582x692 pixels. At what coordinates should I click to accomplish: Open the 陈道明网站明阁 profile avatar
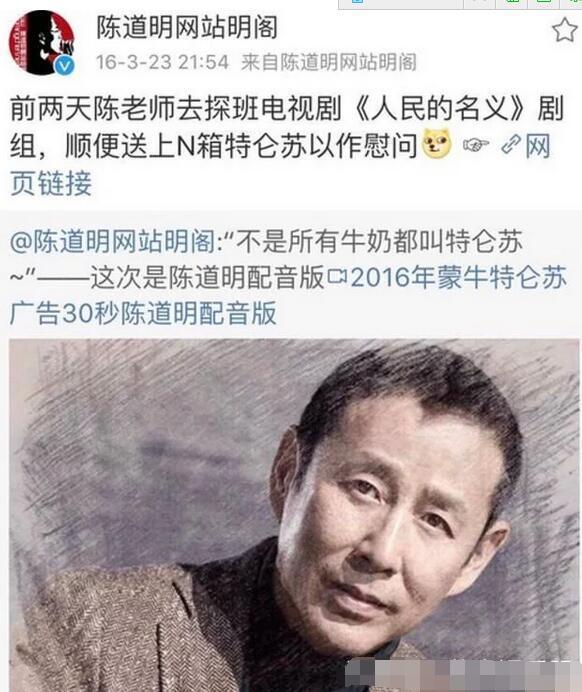[x=41, y=42]
